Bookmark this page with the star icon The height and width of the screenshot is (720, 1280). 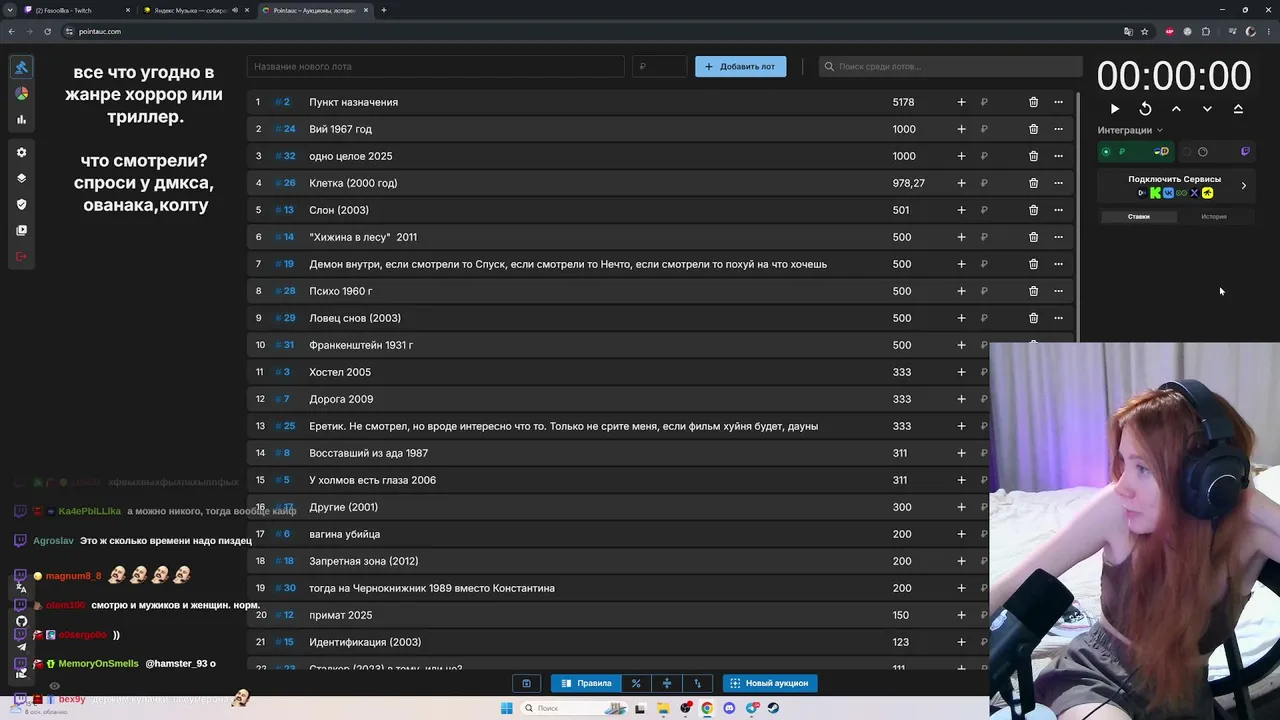coord(1145,31)
